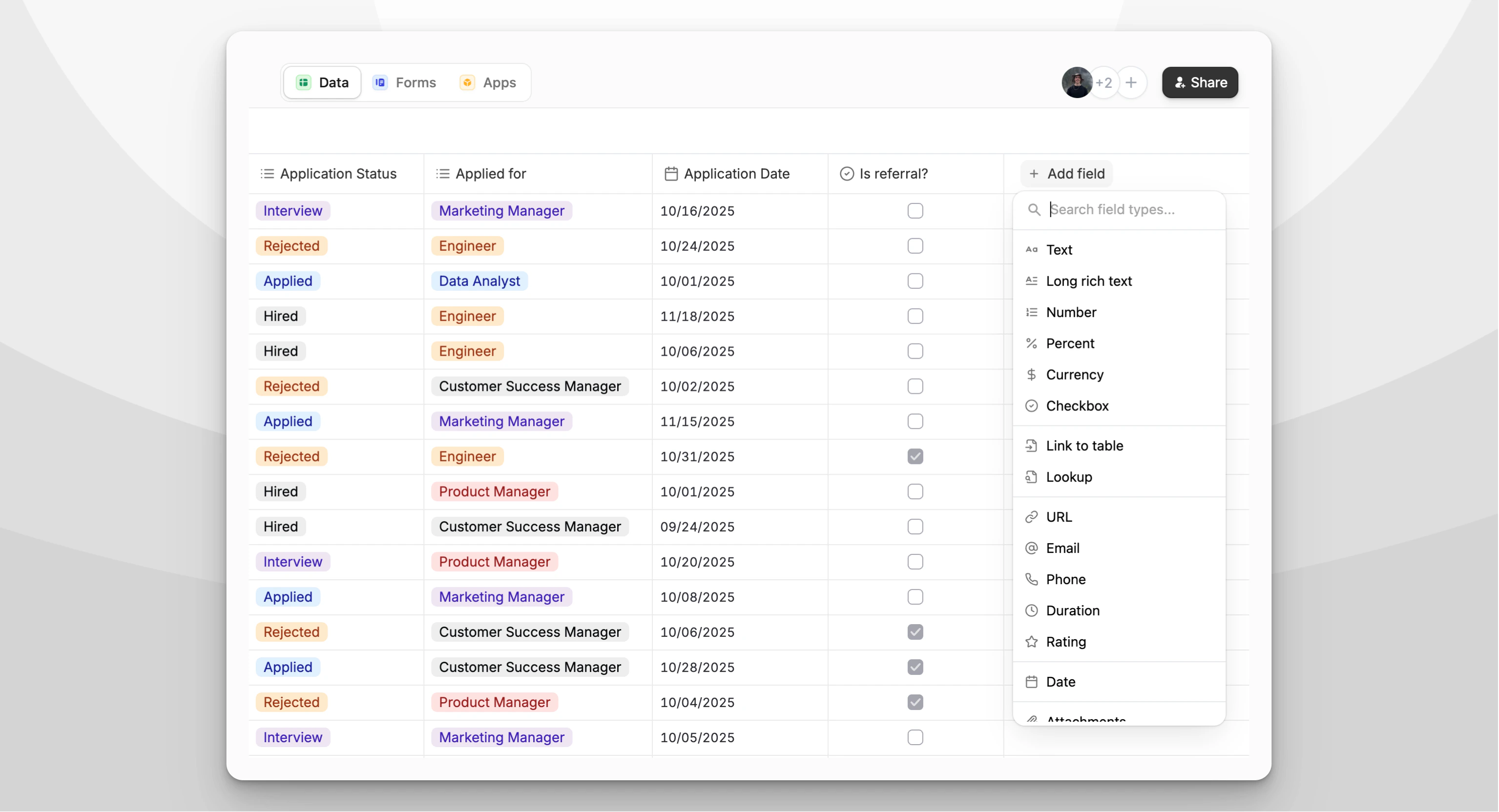Switch to the Forms tab

point(404,82)
